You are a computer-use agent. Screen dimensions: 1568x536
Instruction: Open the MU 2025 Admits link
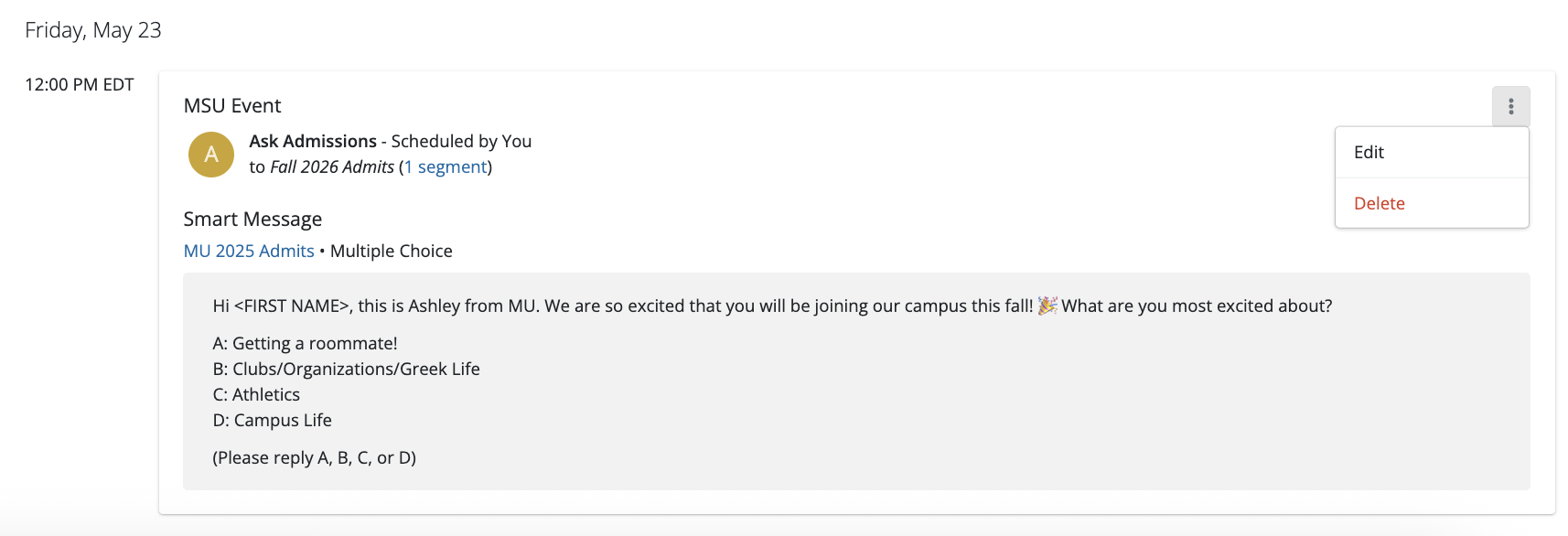tap(249, 252)
